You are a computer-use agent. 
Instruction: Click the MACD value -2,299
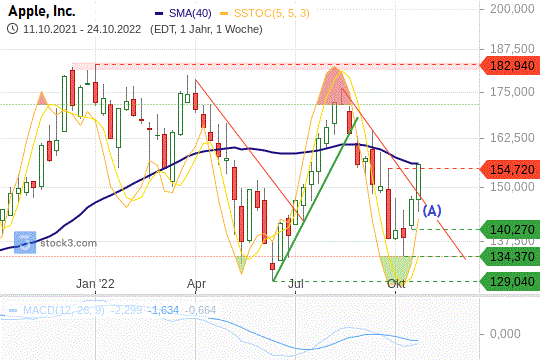tap(126, 310)
